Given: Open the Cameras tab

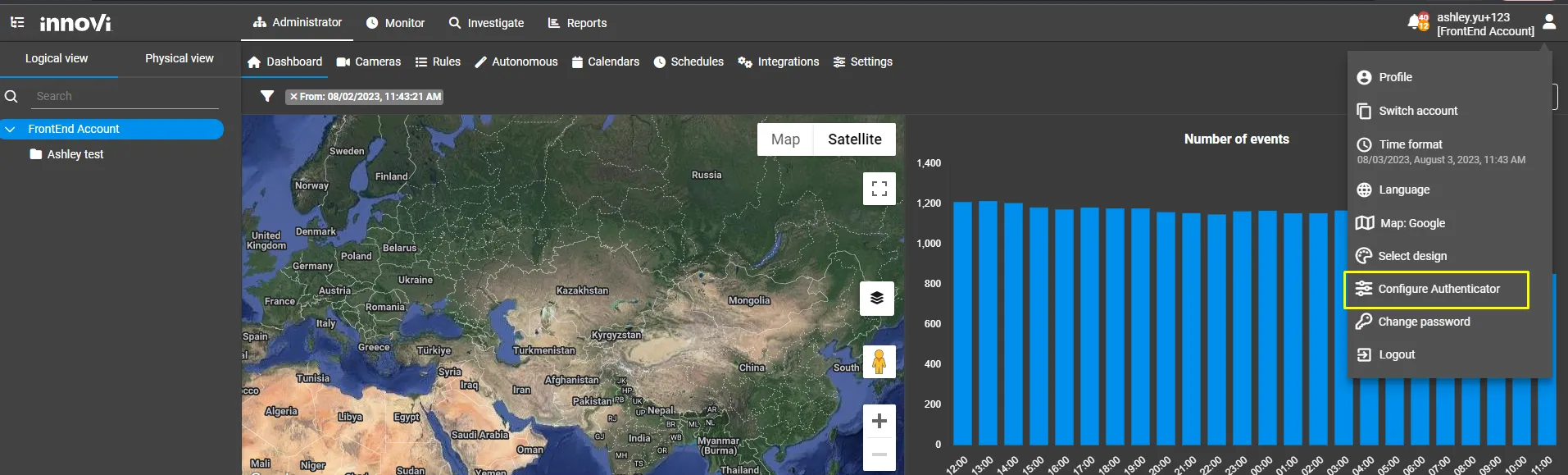Looking at the screenshot, I should (x=368, y=62).
